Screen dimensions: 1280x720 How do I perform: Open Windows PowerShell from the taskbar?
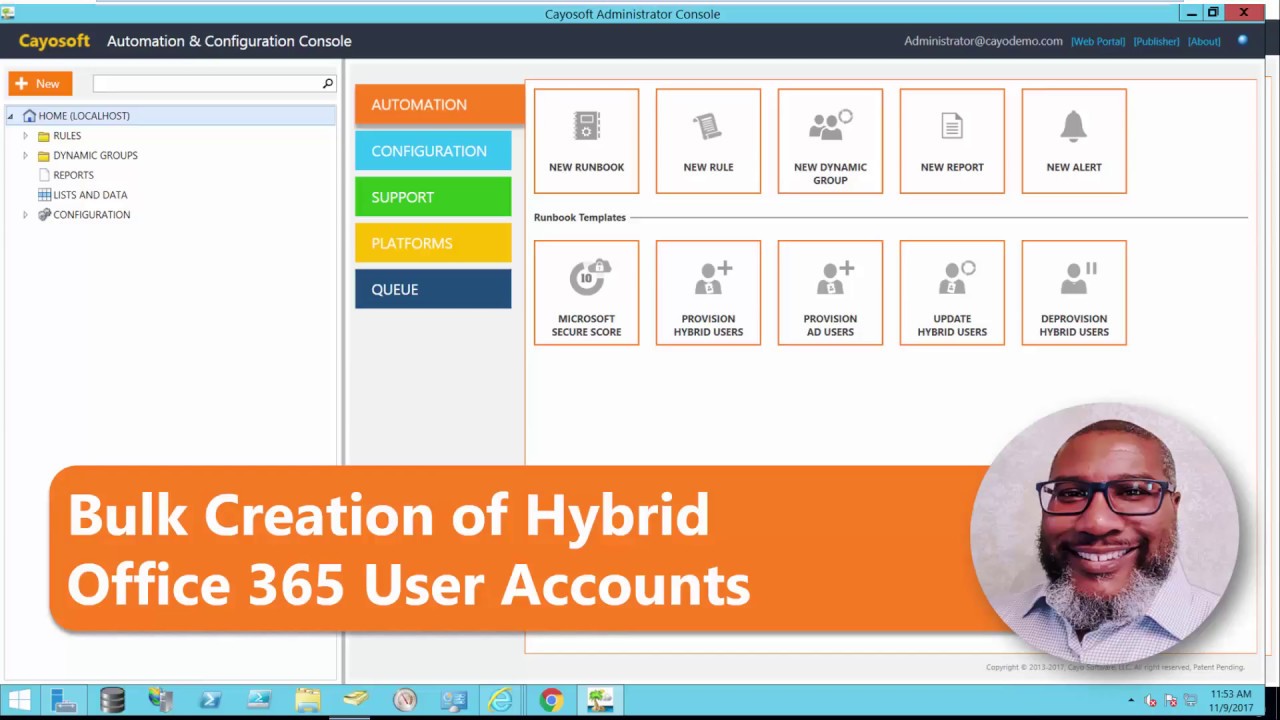[x=210, y=700]
